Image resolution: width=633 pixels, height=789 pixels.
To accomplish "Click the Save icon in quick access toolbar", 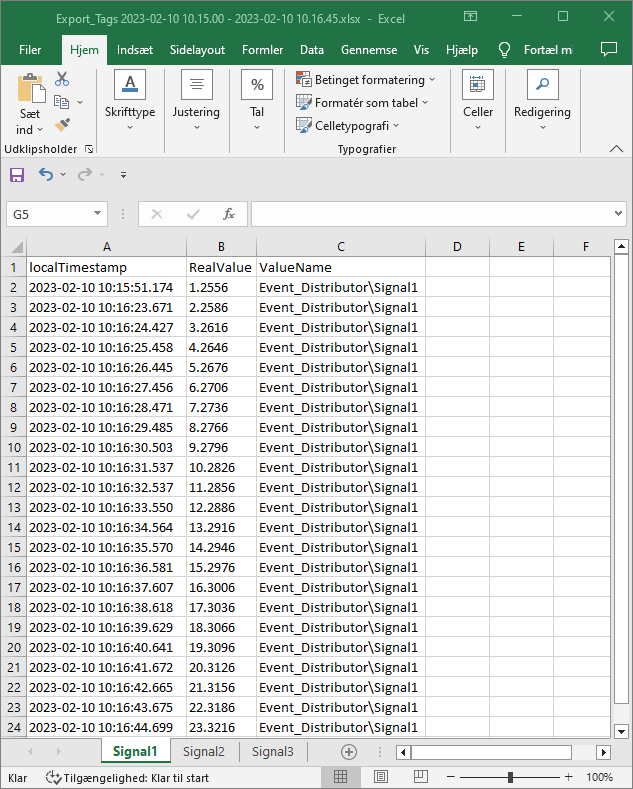I will [x=17, y=174].
